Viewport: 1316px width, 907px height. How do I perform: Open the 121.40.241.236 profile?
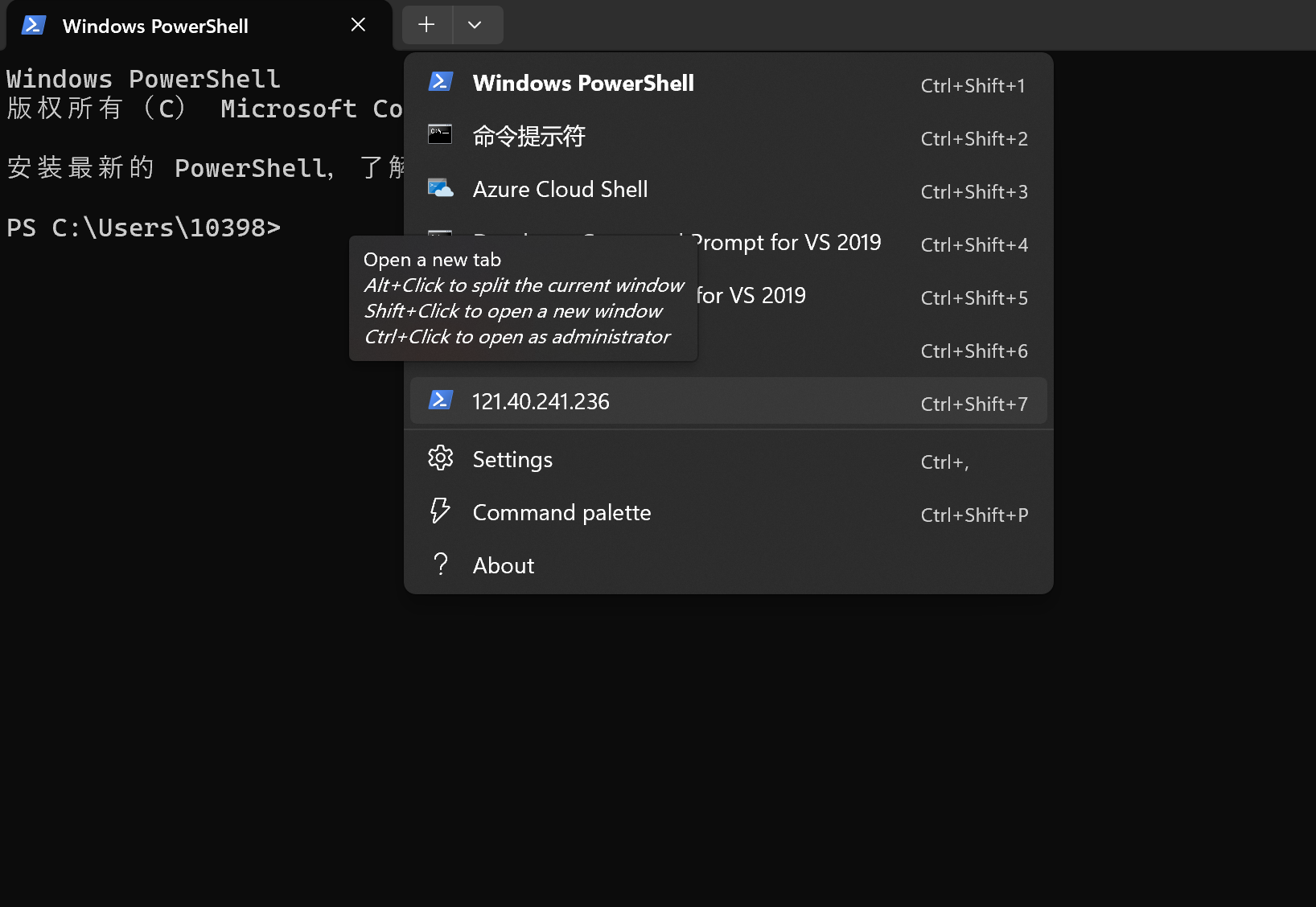point(728,400)
